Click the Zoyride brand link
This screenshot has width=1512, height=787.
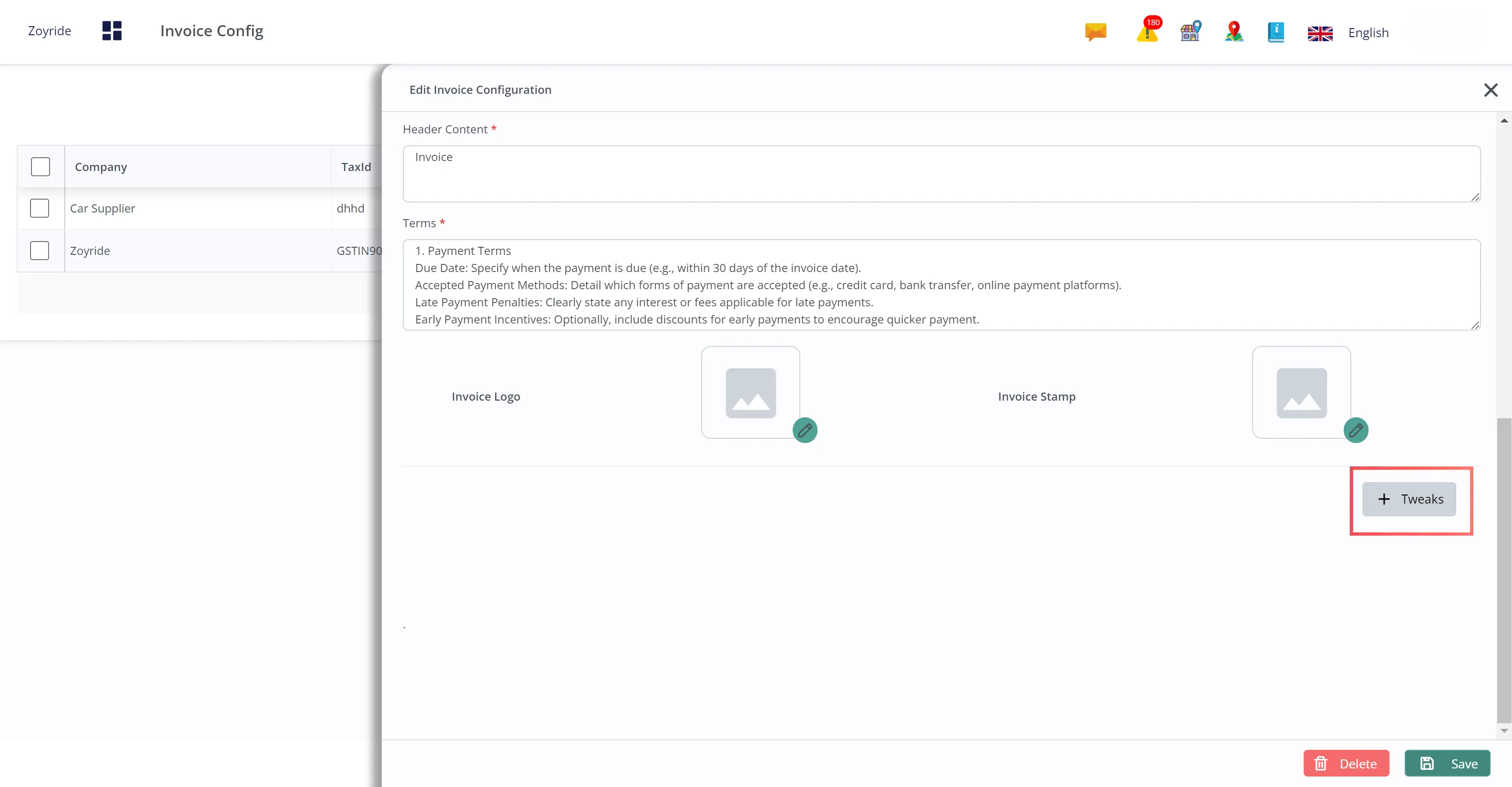click(x=49, y=30)
